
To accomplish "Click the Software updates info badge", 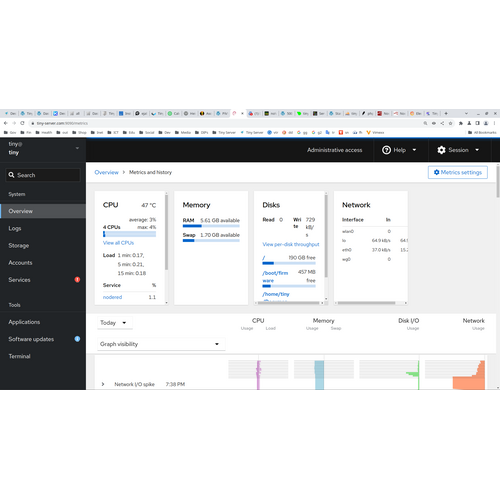I will (x=77, y=339).
